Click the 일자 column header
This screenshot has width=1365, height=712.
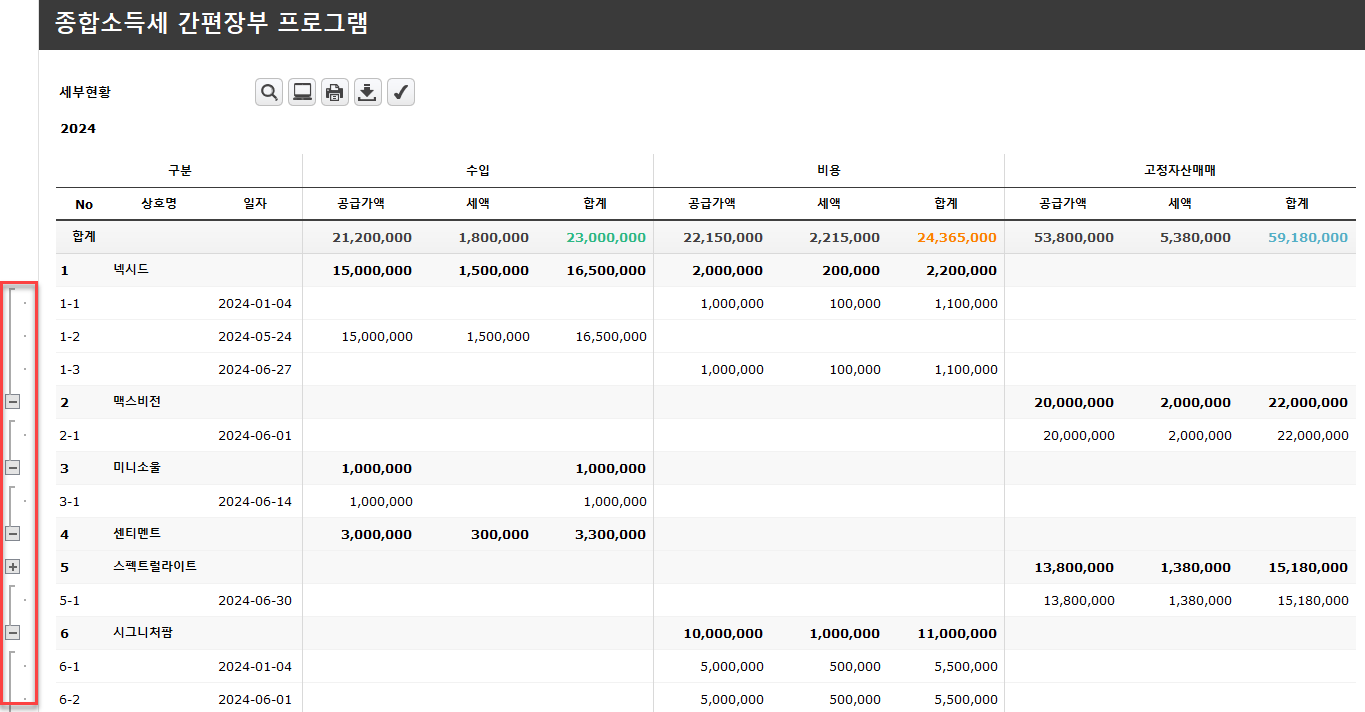point(255,203)
